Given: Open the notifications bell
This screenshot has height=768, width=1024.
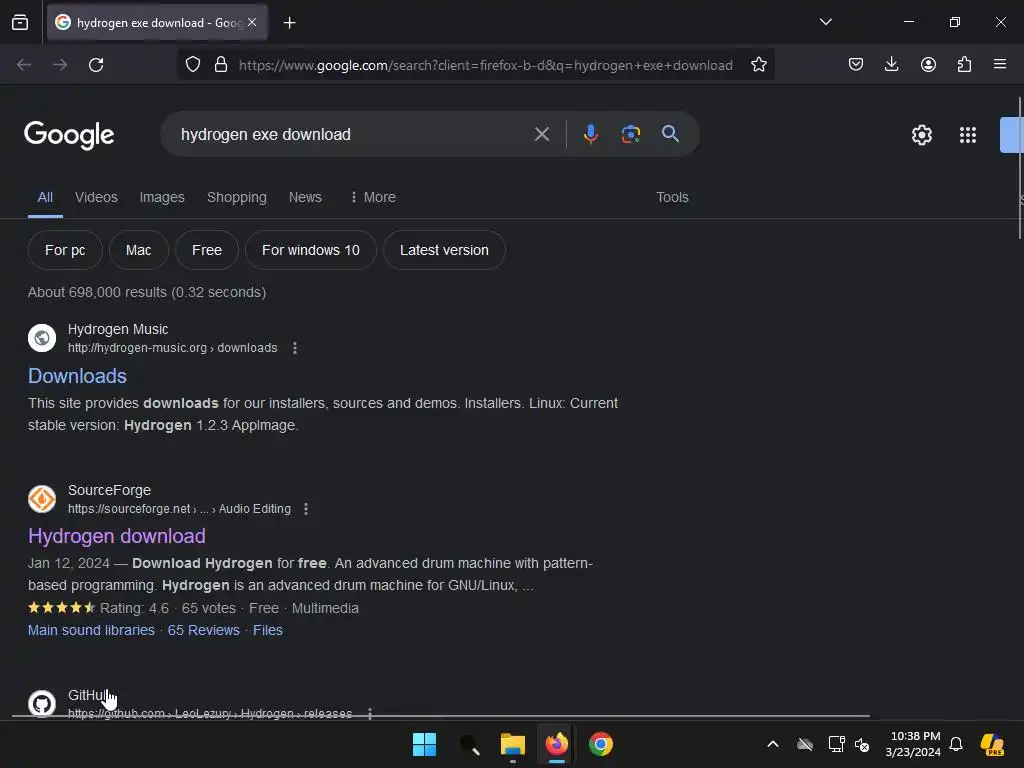Looking at the screenshot, I should click(956, 744).
